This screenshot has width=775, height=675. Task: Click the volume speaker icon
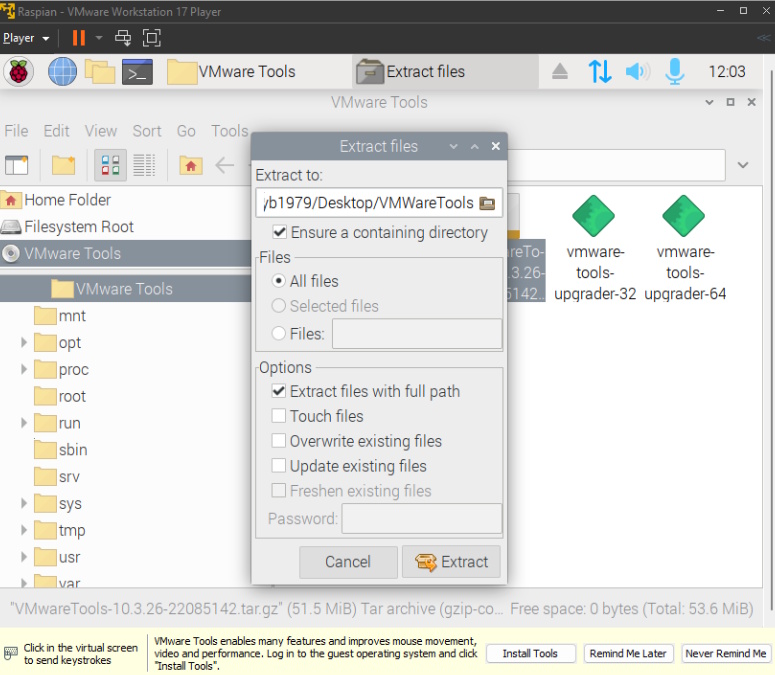pyautogui.click(x=637, y=71)
